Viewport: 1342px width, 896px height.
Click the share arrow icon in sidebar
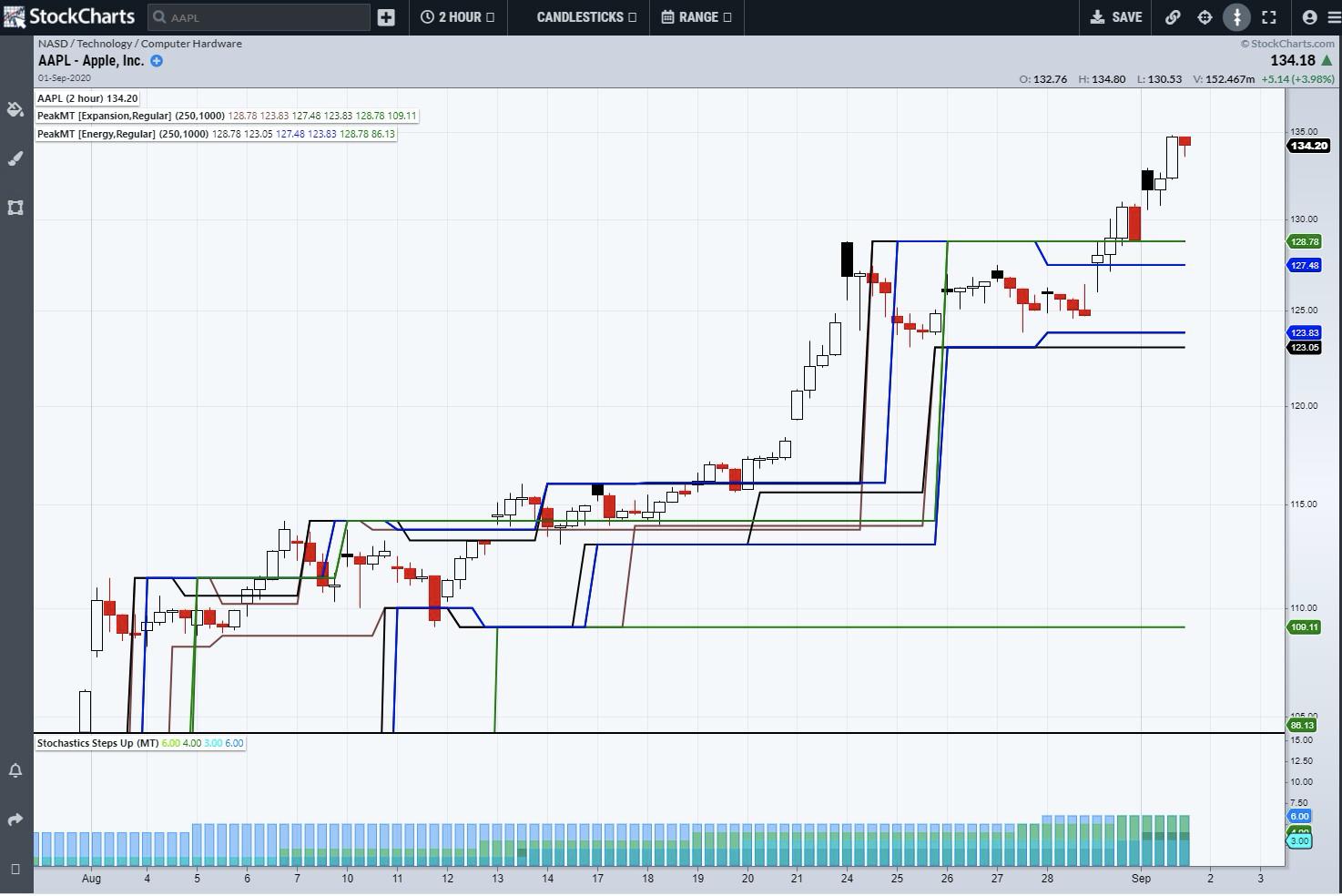(15, 820)
